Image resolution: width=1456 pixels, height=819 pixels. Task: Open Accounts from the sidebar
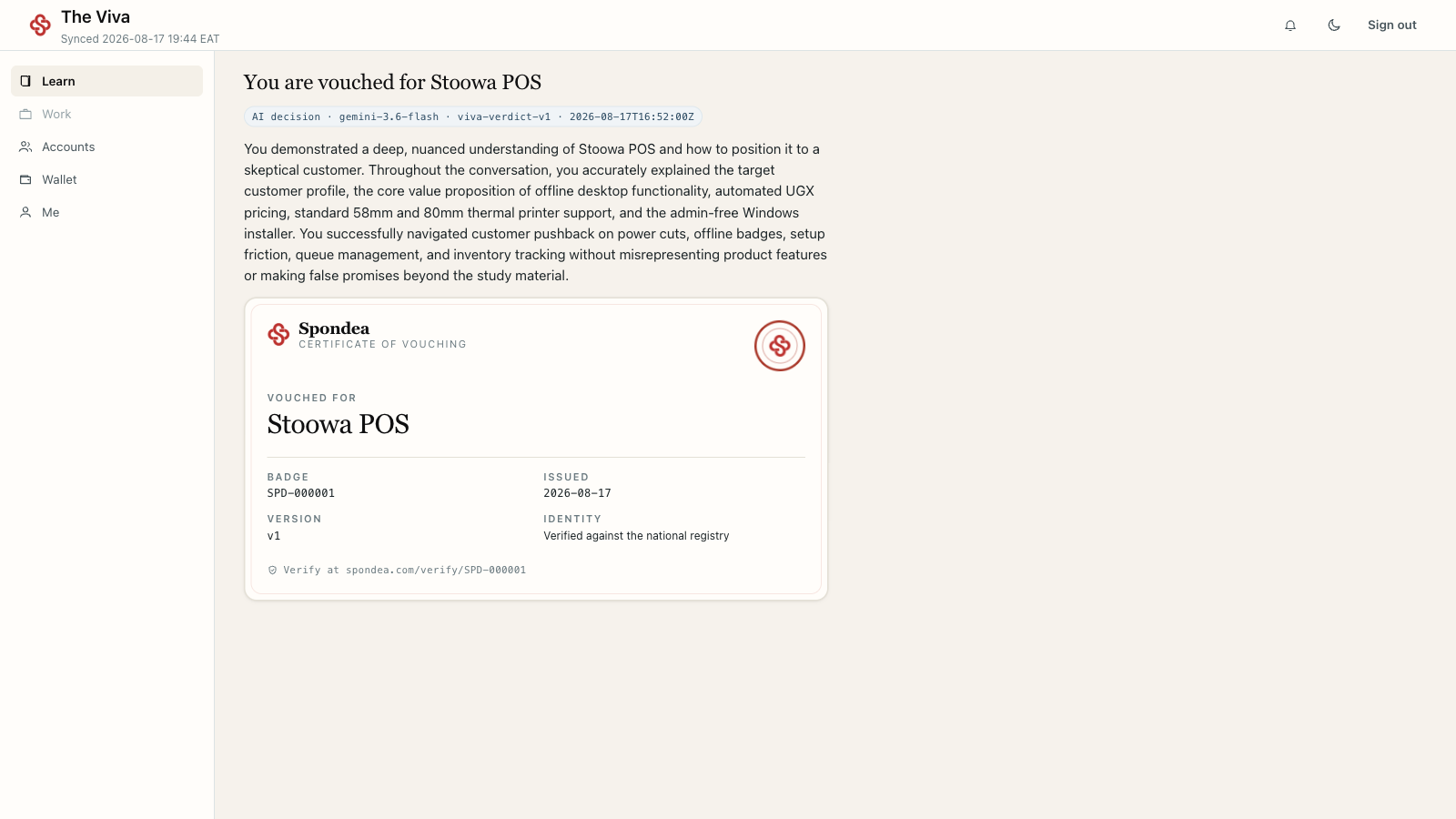click(x=106, y=147)
